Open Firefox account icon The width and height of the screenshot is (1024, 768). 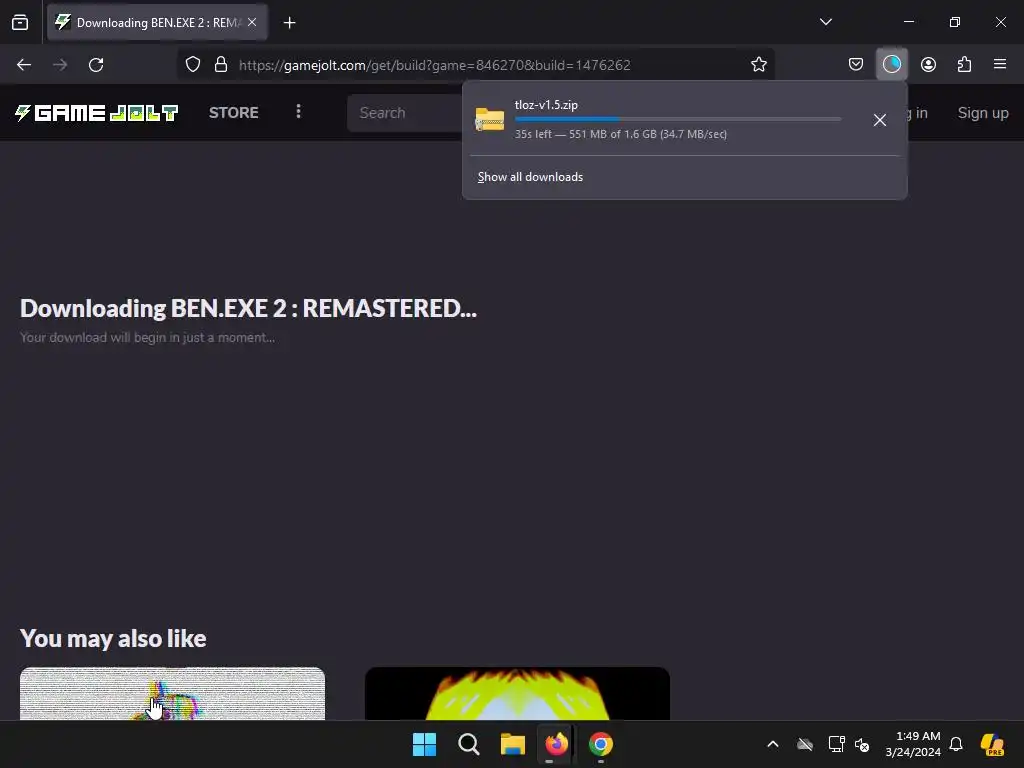(x=928, y=64)
